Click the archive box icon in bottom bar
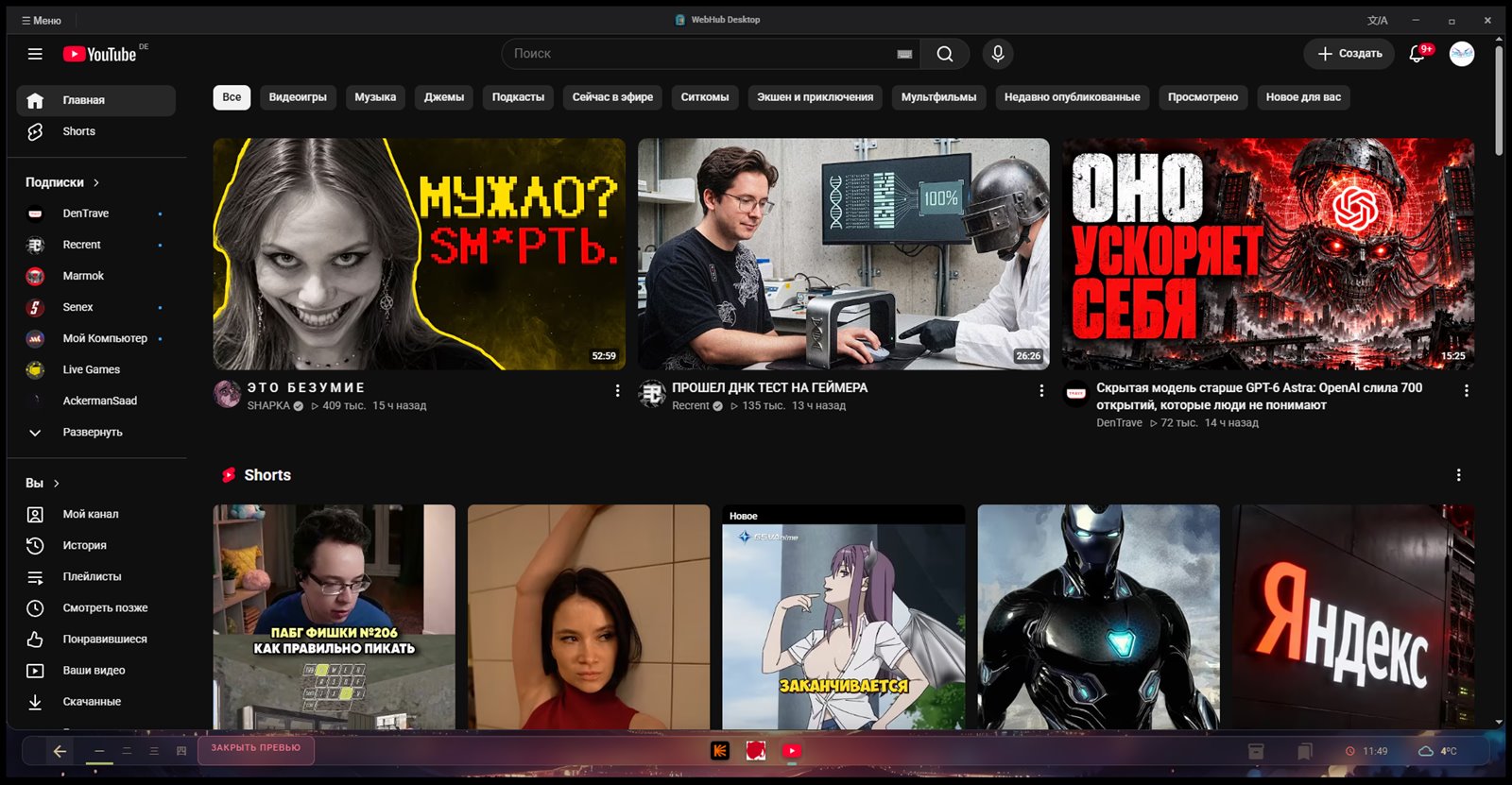Image resolution: width=1512 pixels, height=785 pixels. 1256,751
